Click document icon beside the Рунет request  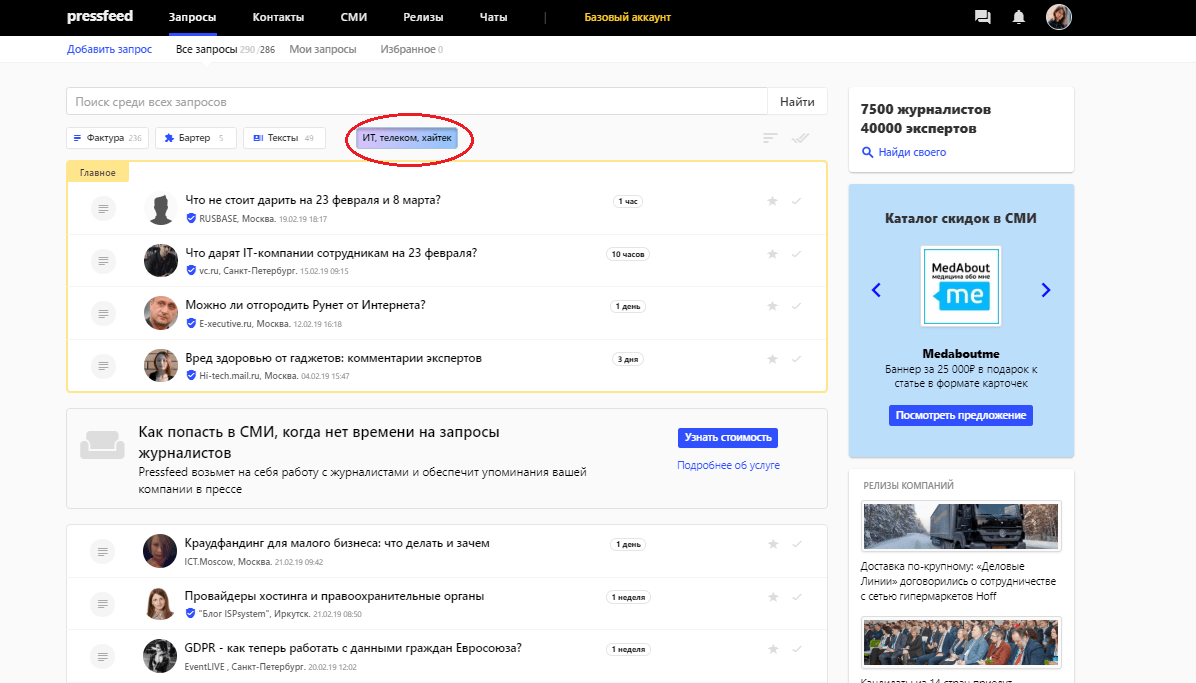(103, 313)
